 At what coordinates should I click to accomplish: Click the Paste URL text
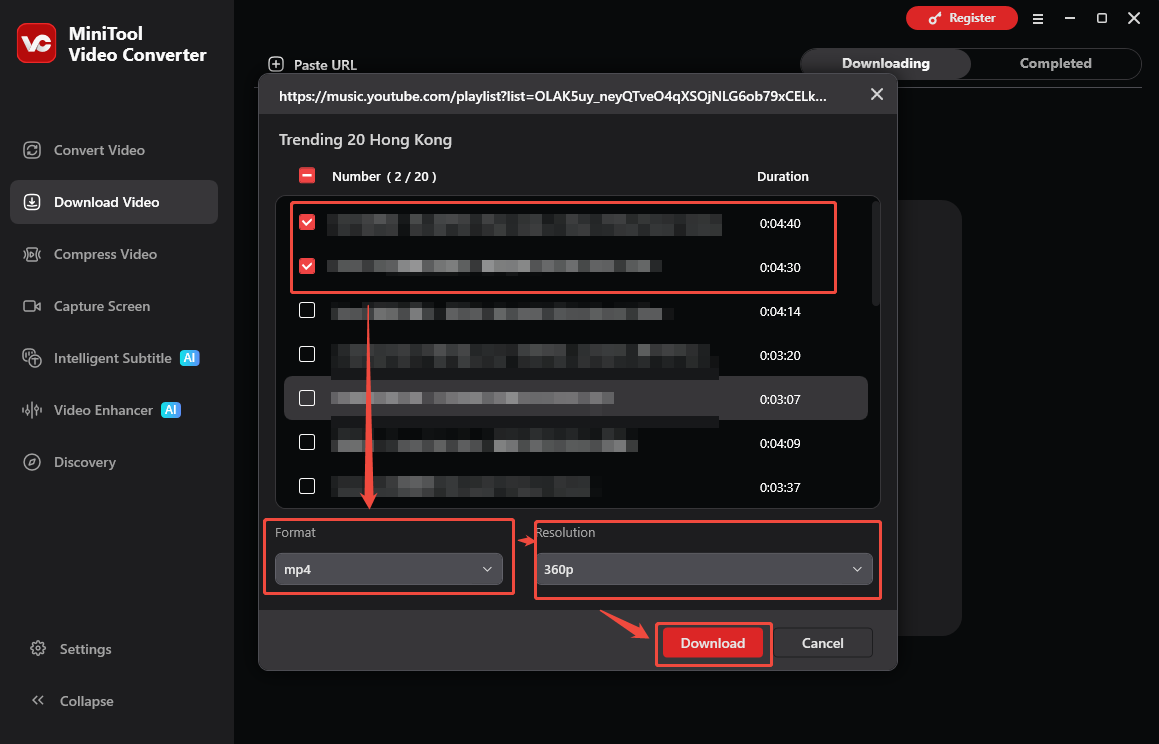tap(325, 65)
